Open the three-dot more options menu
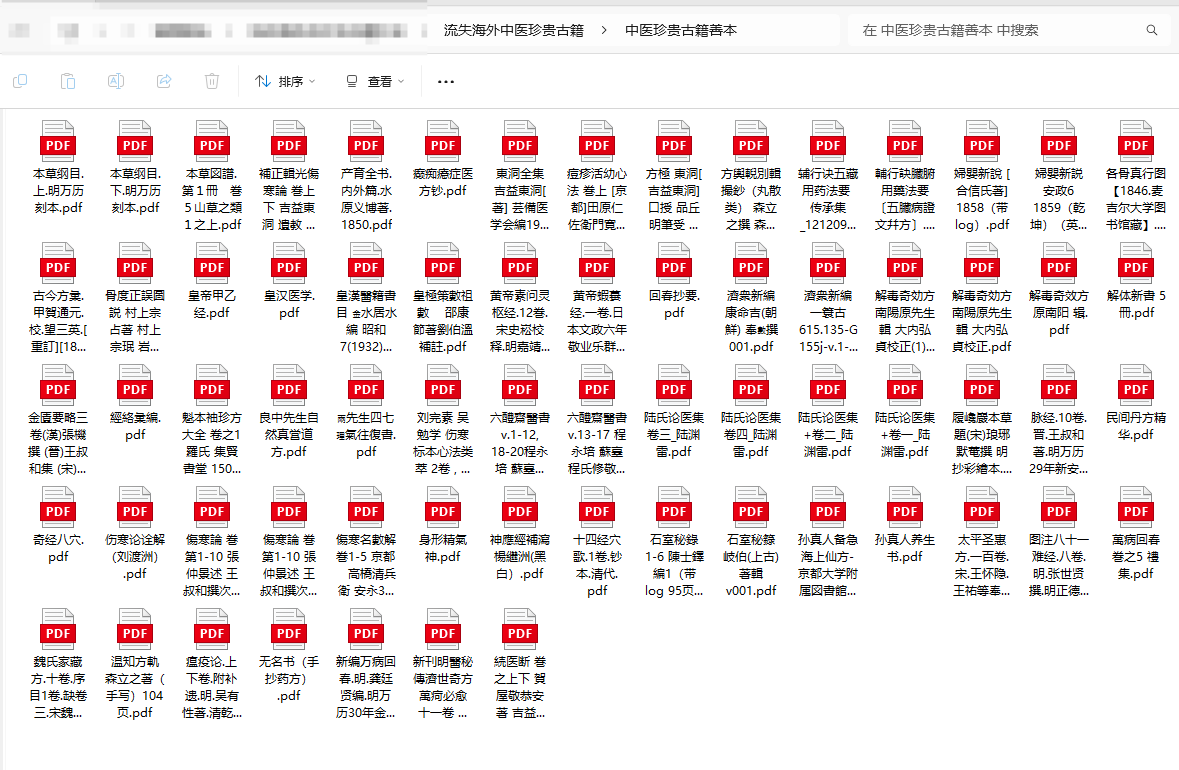 (446, 82)
